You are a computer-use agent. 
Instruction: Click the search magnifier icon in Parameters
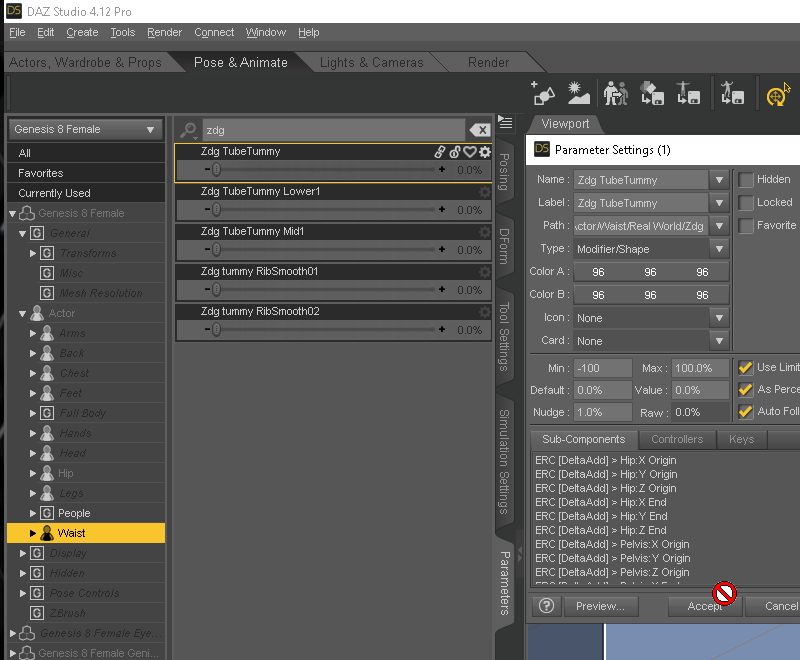click(x=189, y=131)
